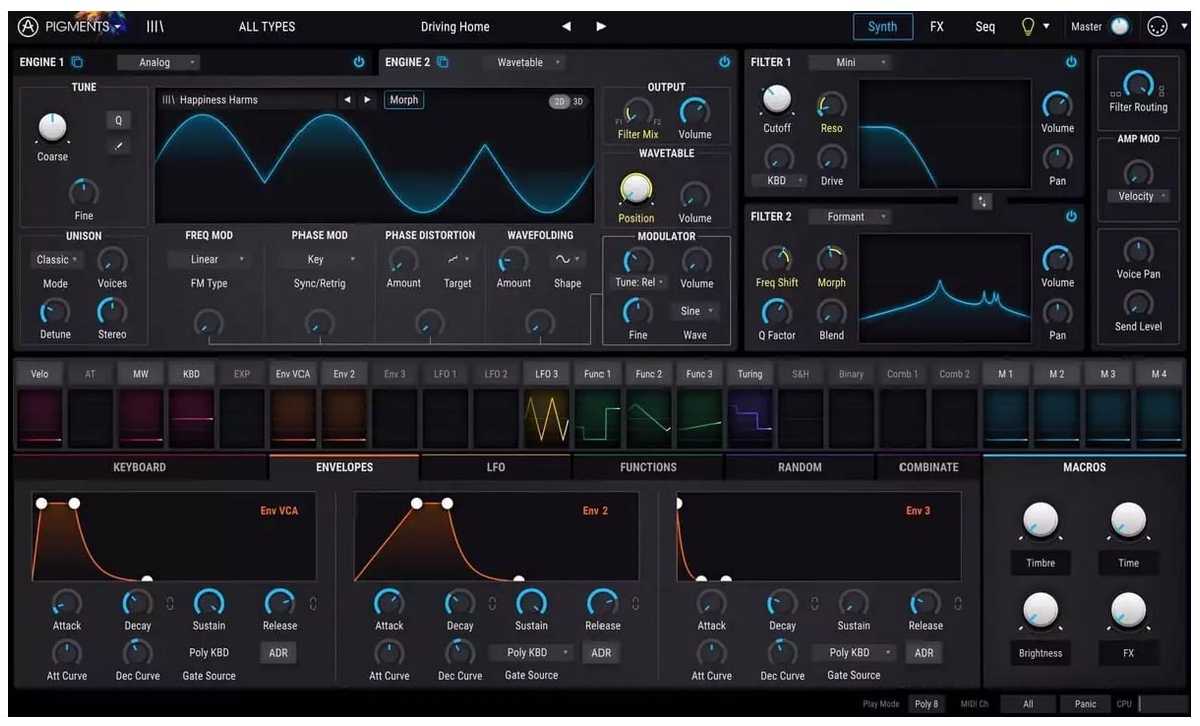Click the Coarse tune knob

(x=52, y=127)
